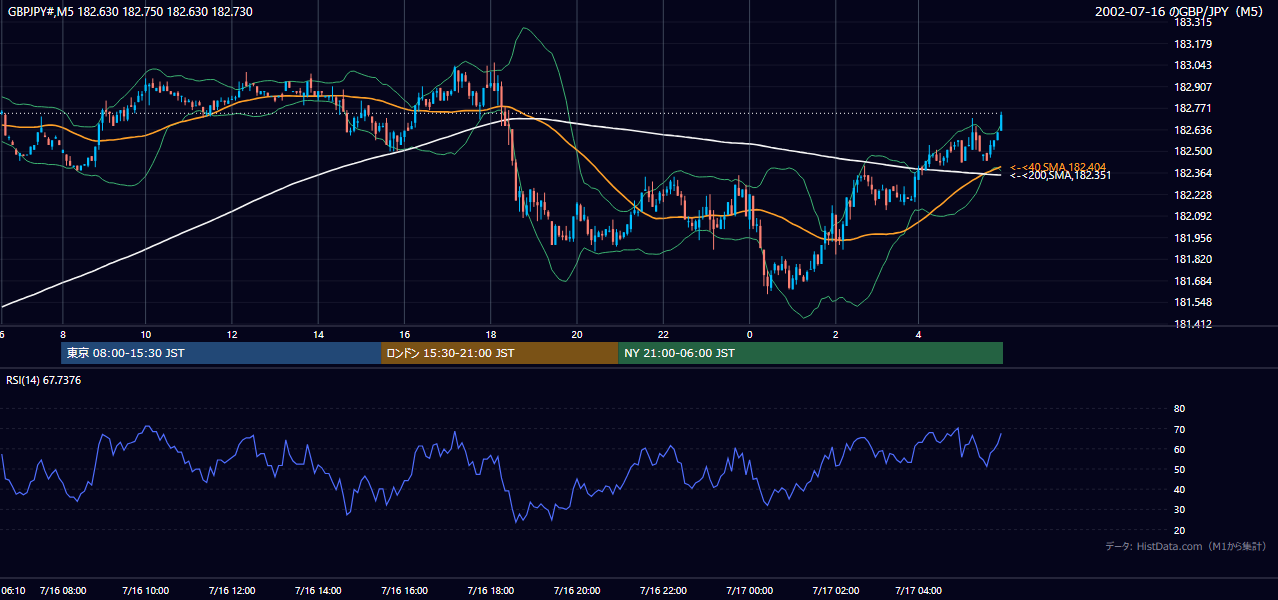Click hour label 16 under price chart

click(x=404, y=334)
